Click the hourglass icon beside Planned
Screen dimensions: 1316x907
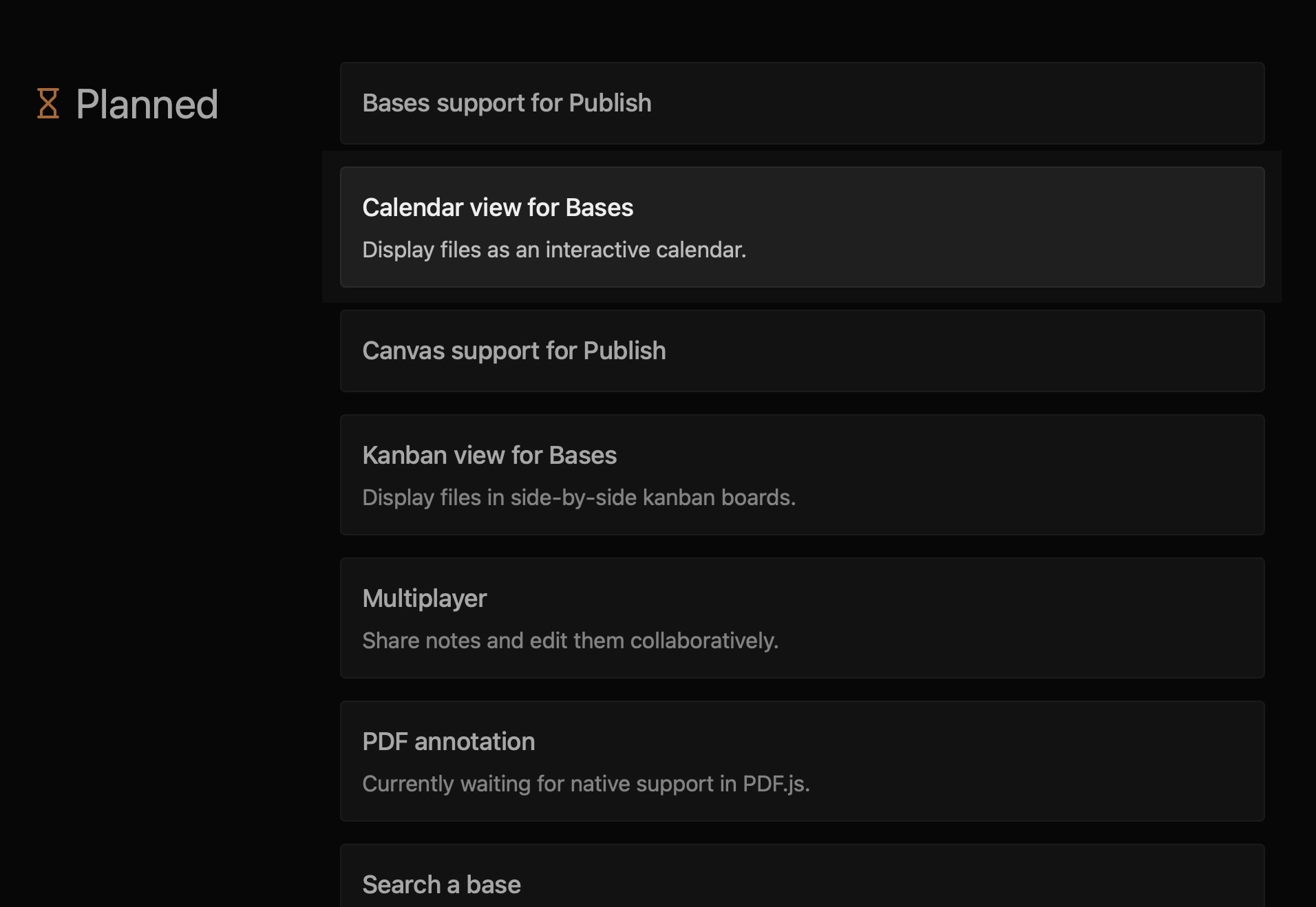click(x=48, y=104)
